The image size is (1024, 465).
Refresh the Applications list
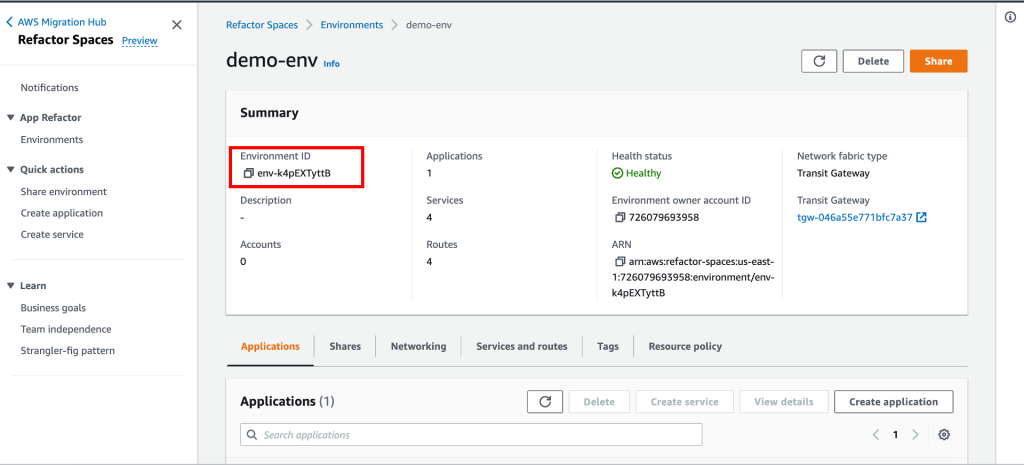pos(545,401)
